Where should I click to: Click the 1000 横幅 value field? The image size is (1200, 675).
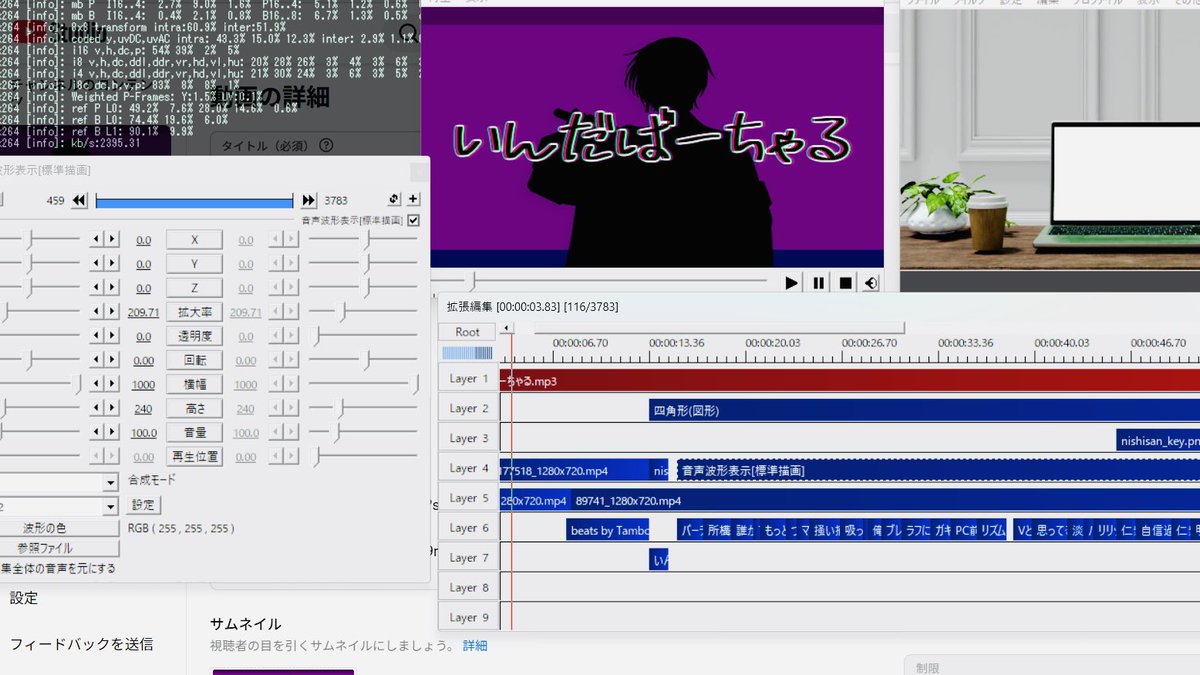tap(143, 384)
